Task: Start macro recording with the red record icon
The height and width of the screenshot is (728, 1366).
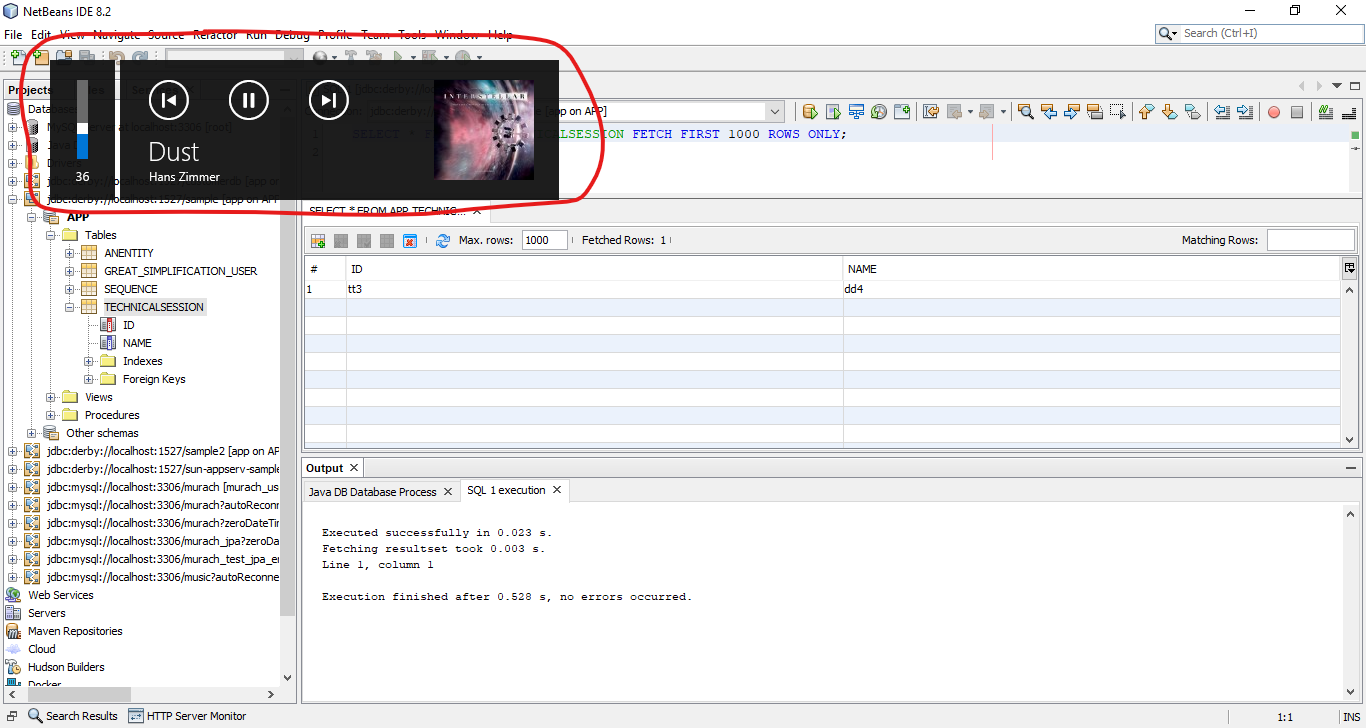Action: 1273,112
